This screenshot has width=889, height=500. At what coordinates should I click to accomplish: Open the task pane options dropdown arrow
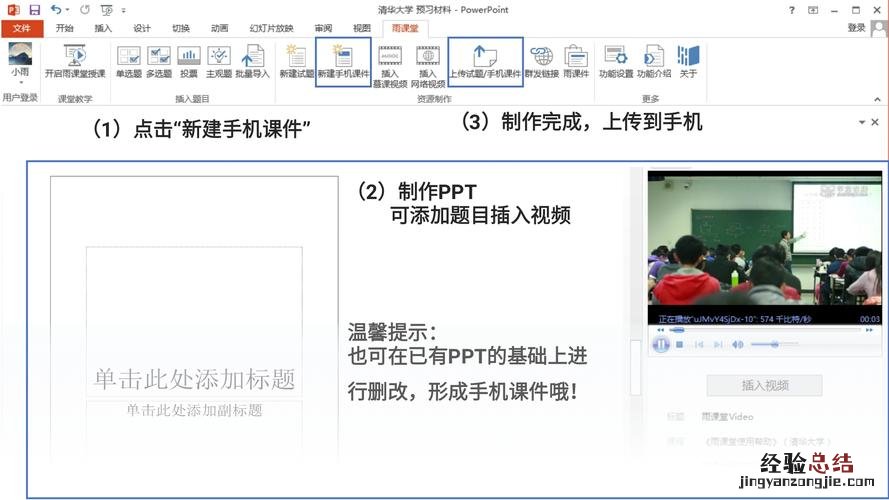click(x=862, y=121)
